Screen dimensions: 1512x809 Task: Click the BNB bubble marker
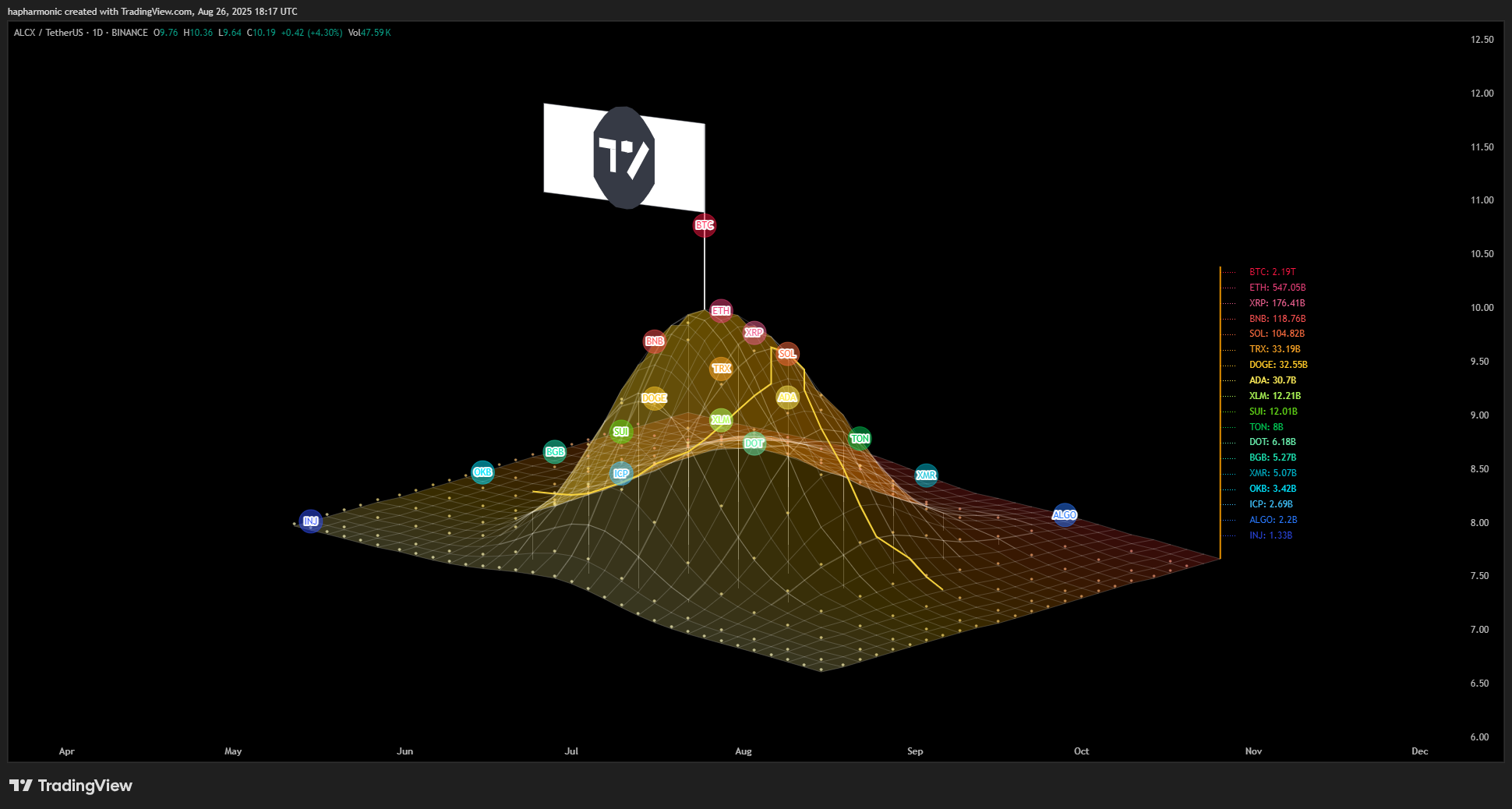[655, 341]
